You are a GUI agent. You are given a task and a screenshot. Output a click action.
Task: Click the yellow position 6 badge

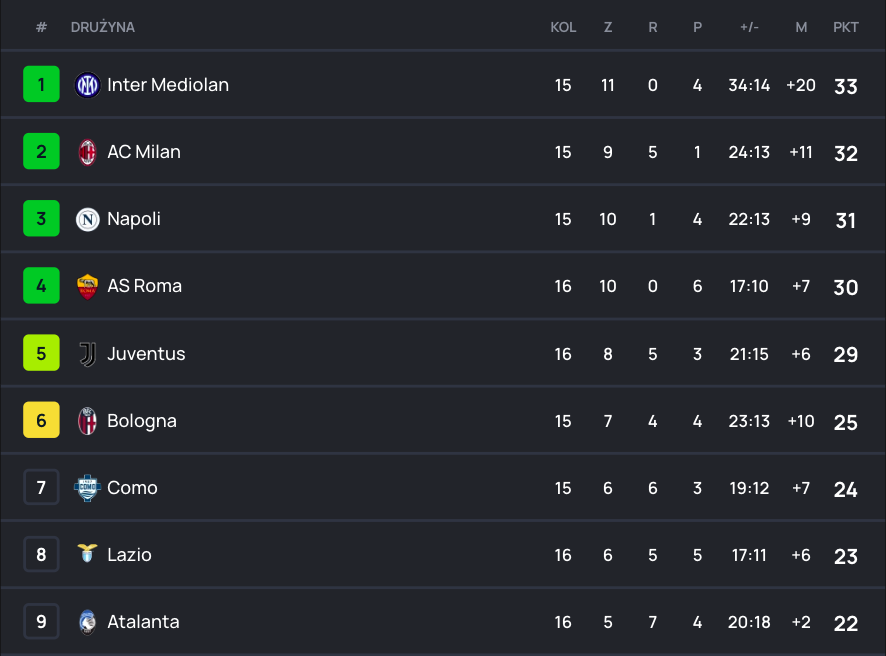41,420
